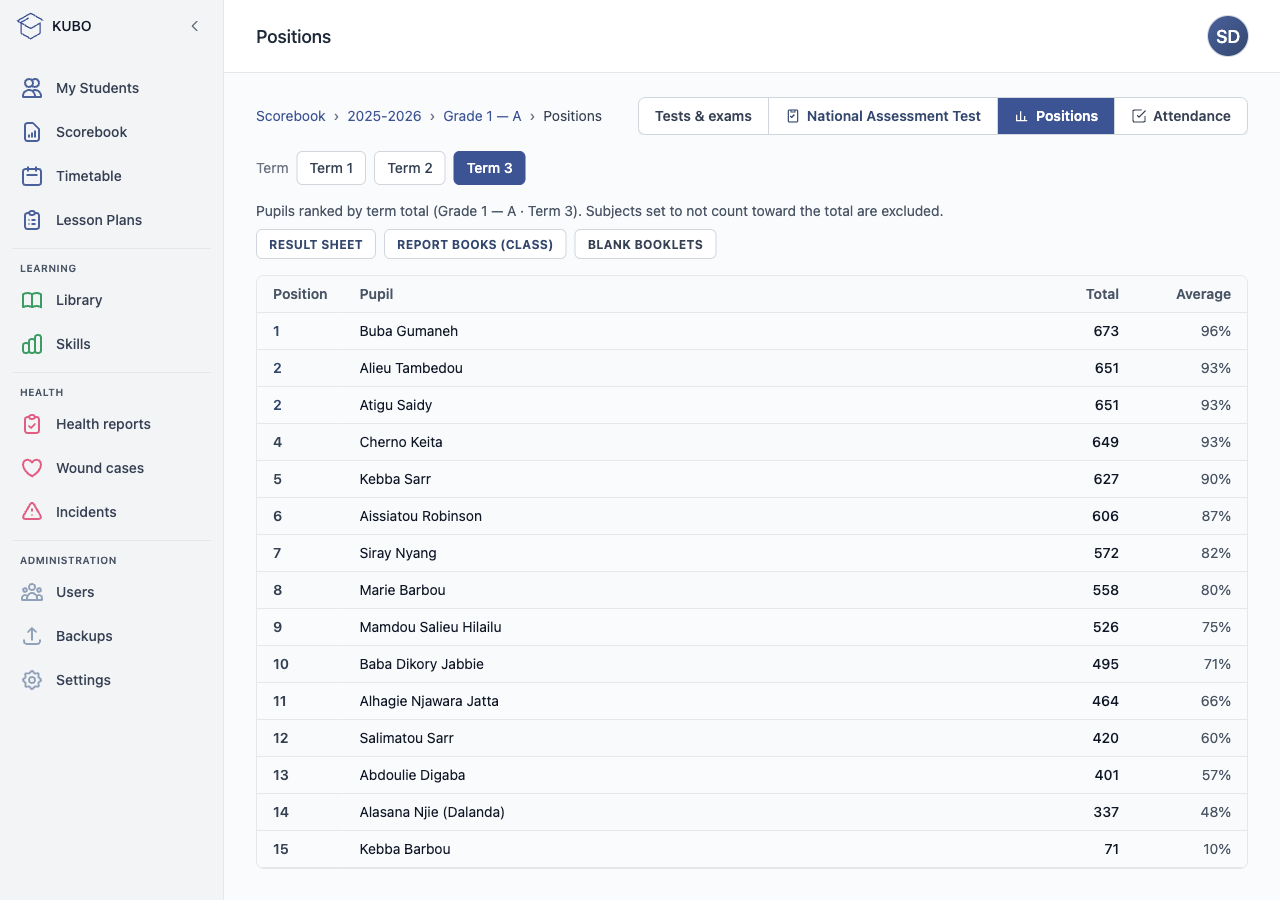Switch to the Attendance tab

tap(1181, 116)
